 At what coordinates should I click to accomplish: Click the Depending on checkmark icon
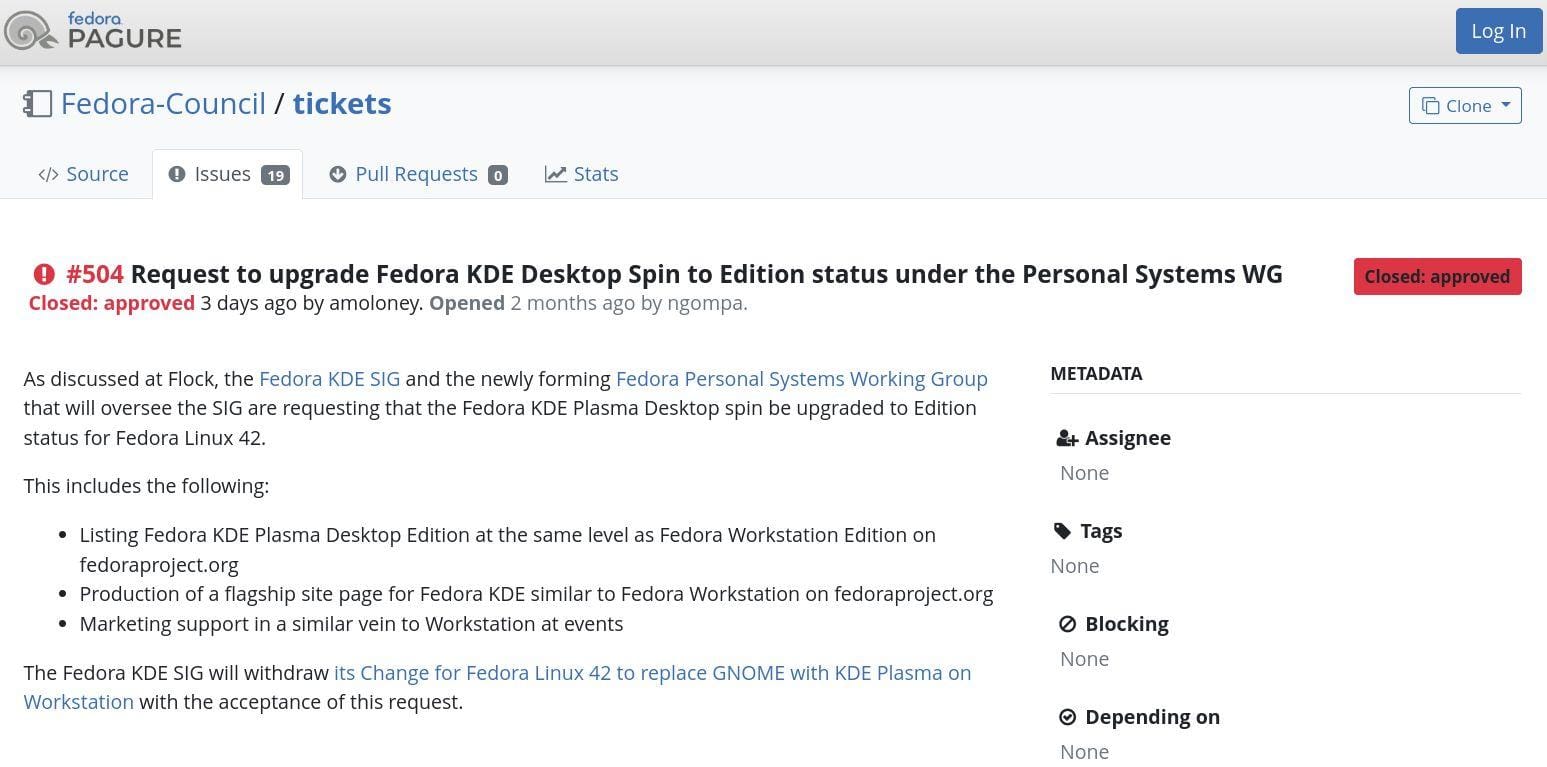[x=1066, y=716]
